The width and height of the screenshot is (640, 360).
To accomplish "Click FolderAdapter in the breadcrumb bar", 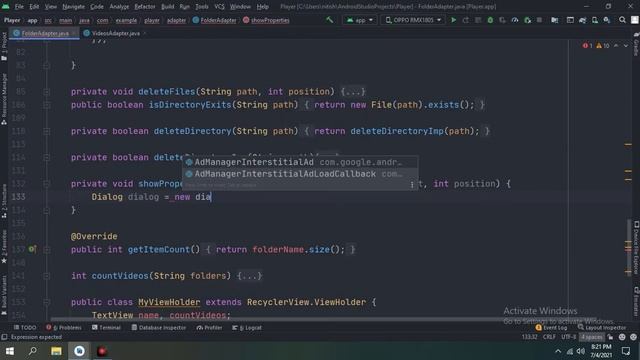I will [214, 20].
